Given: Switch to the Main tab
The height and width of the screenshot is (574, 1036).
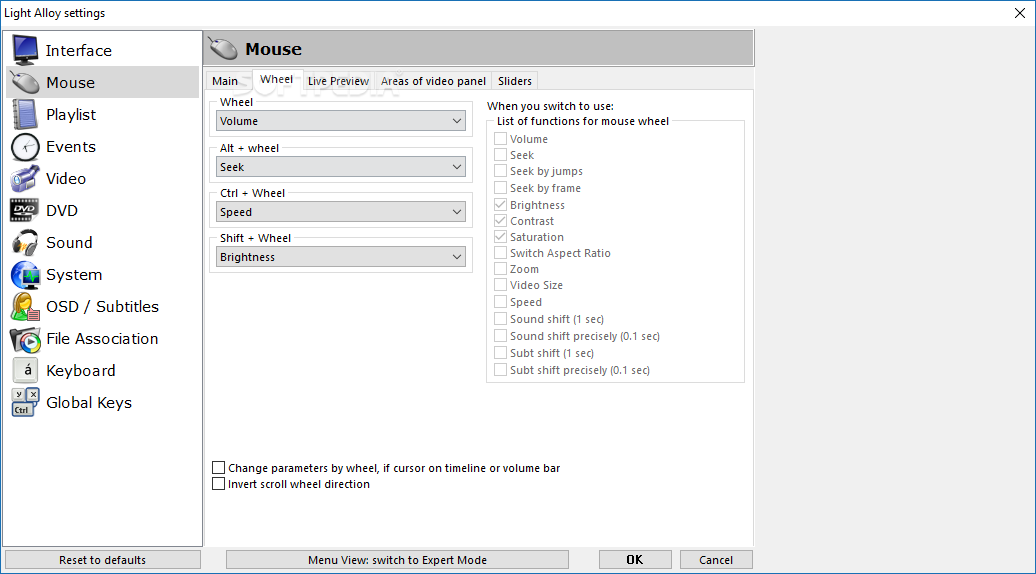Looking at the screenshot, I should click(225, 81).
